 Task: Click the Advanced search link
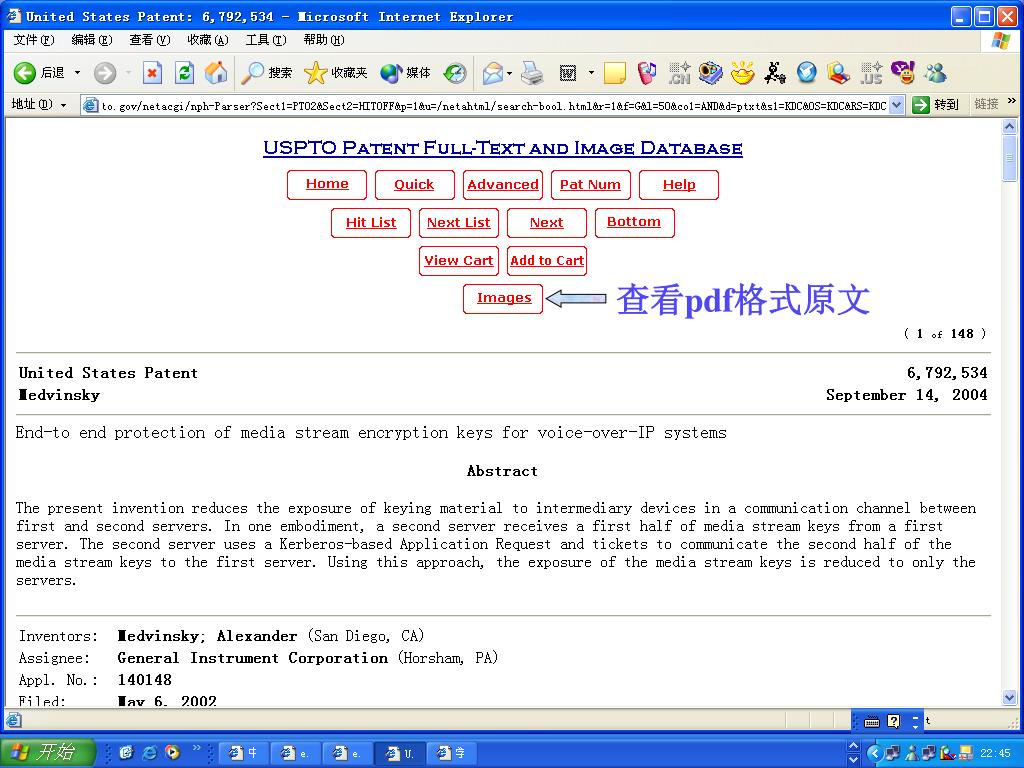[x=503, y=185]
